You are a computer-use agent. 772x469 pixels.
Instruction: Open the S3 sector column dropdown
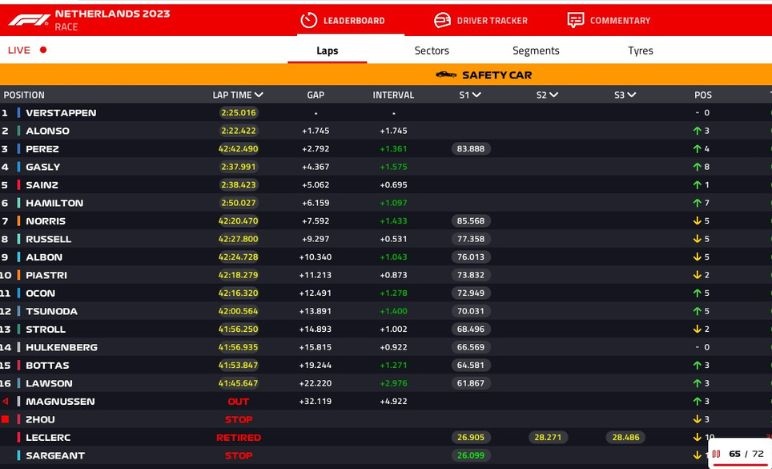pyautogui.click(x=632, y=95)
